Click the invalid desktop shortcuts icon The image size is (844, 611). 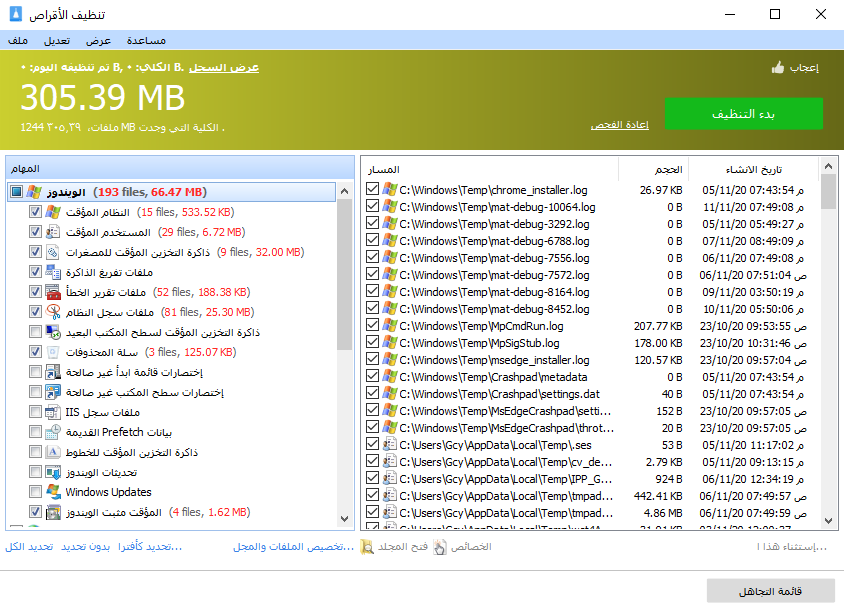click(53, 392)
